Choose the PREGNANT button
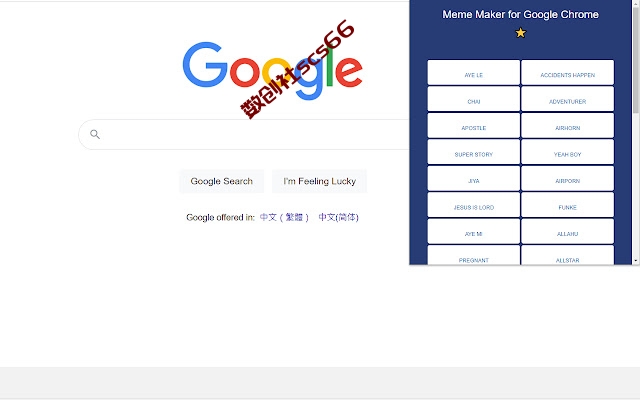 coord(473,256)
